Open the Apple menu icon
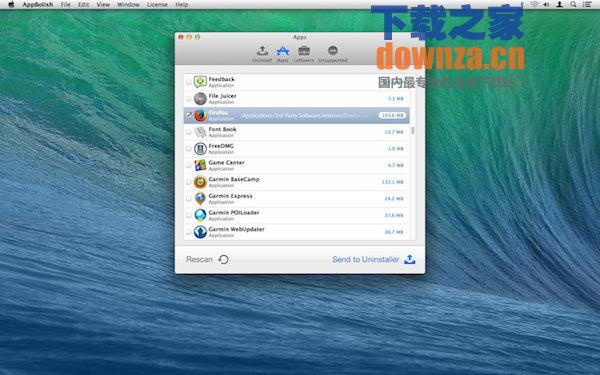The height and width of the screenshot is (375, 600). click(11, 5)
